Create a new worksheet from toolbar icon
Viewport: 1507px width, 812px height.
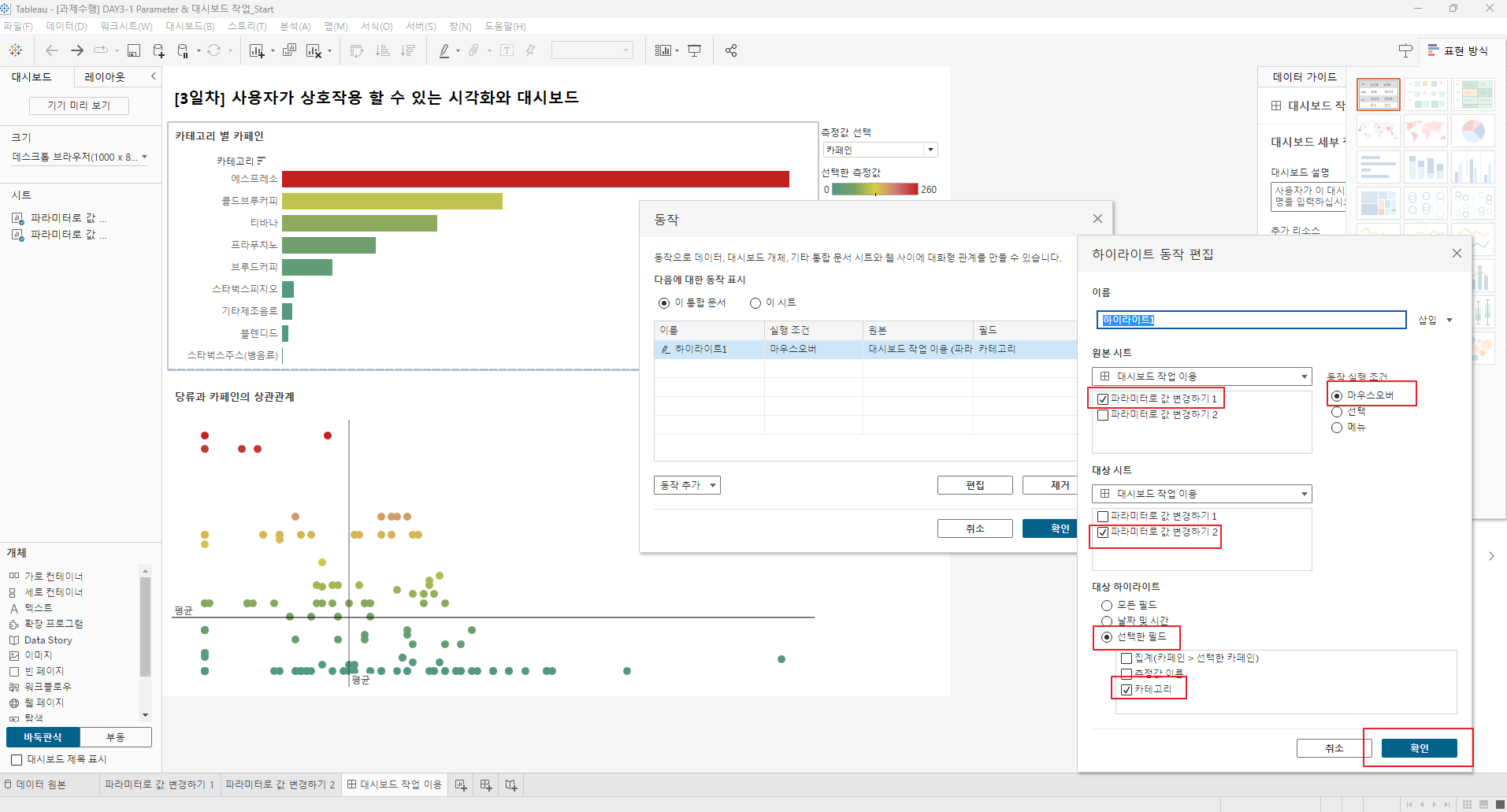pyautogui.click(x=257, y=50)
